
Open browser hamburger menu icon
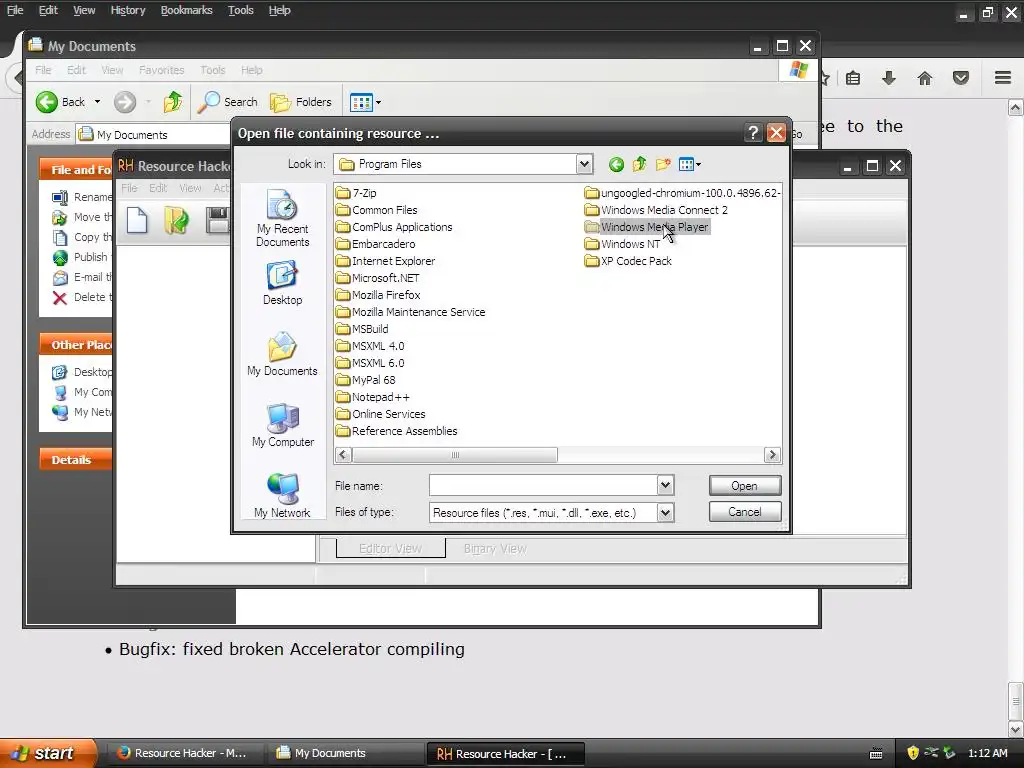[x=1003, y=78]
